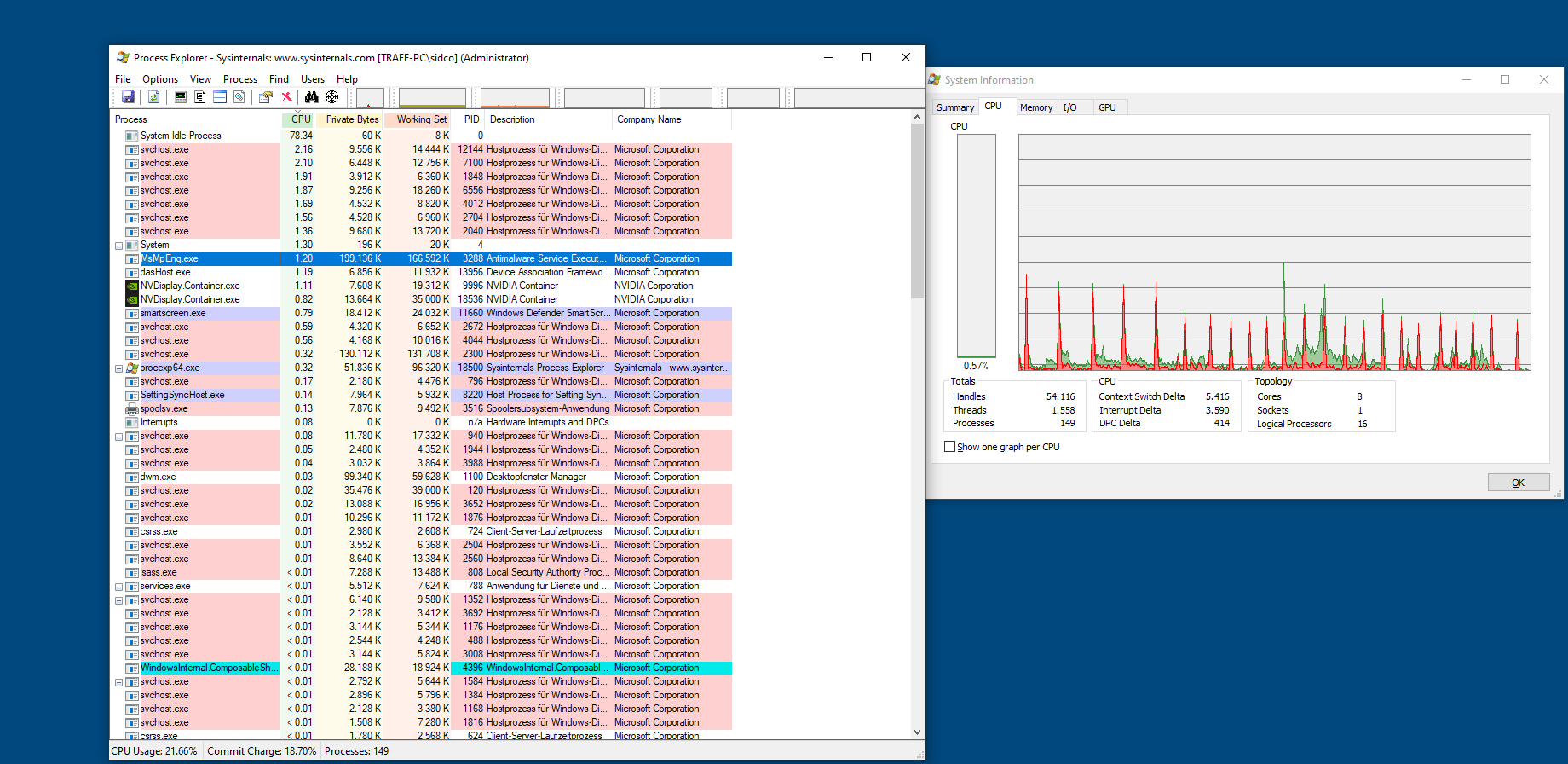Click the DLL/handles view toolbar icon

pyautogui.click(x=239, y=97)
